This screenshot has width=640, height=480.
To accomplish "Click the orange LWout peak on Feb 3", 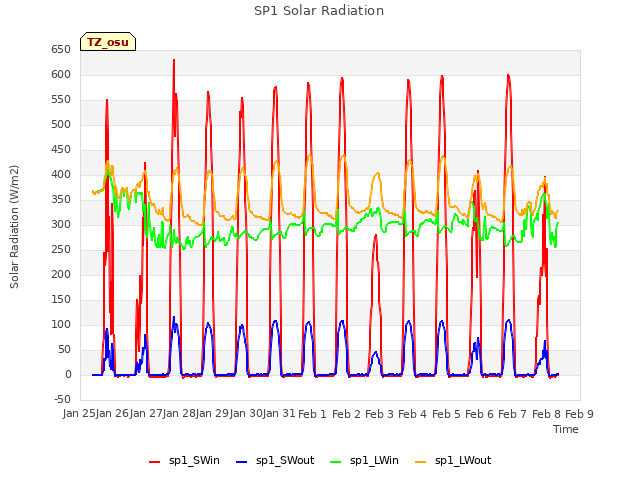I will (378, 173).
